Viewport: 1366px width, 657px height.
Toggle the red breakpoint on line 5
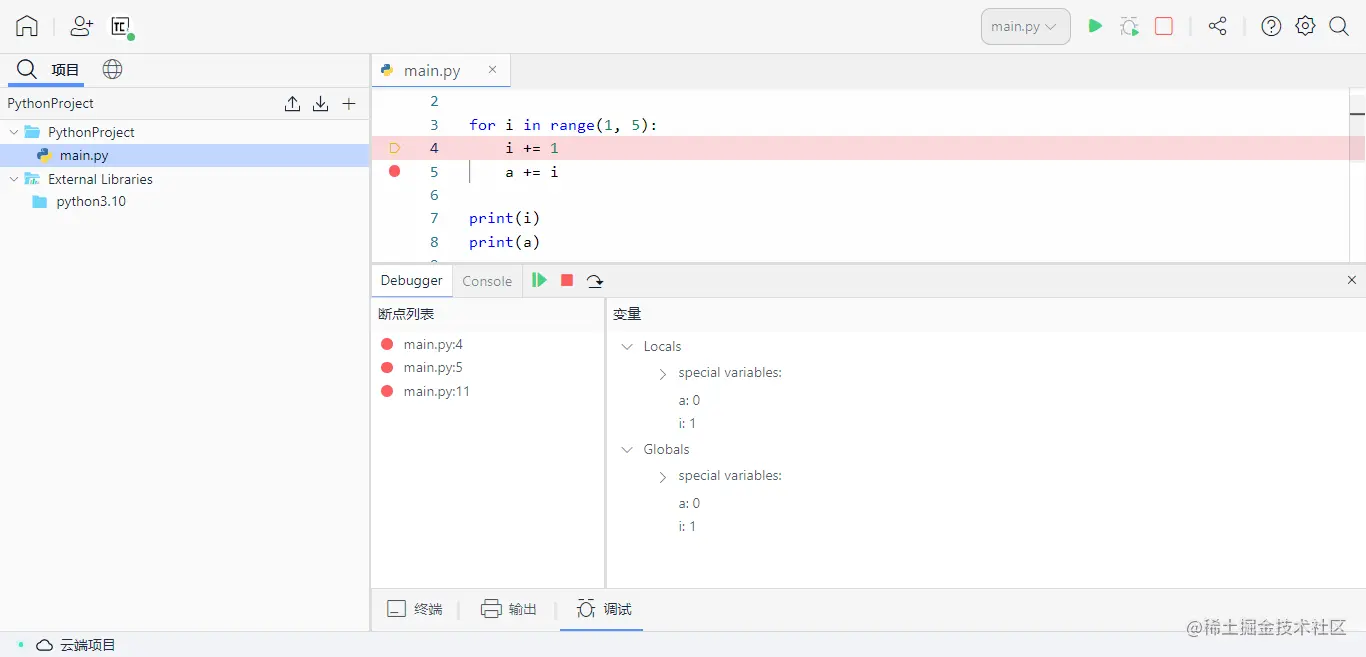click(x=394, y=171)
